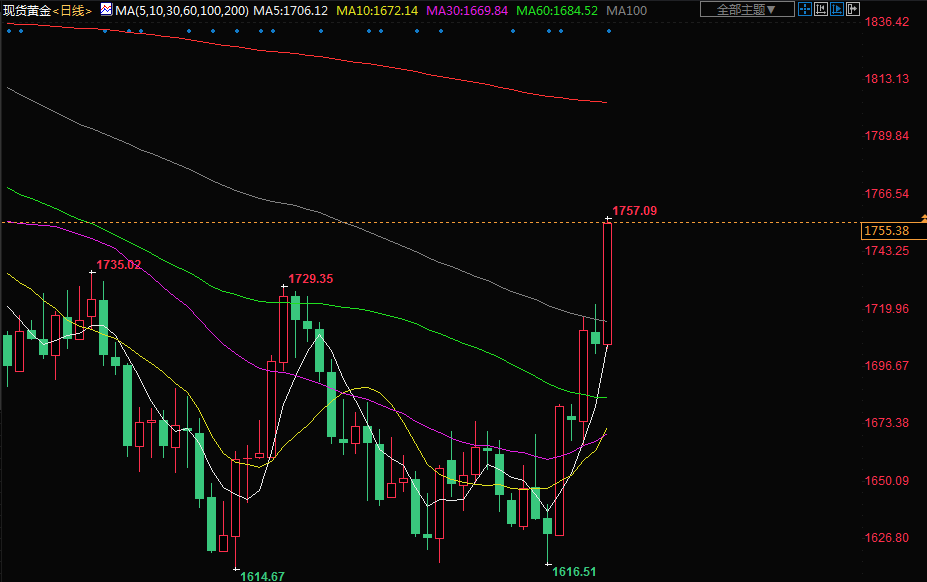Select the MA5:1706.12 label
Image resolution: width=927 pixels, height=582 pixels.
point(290,10)
